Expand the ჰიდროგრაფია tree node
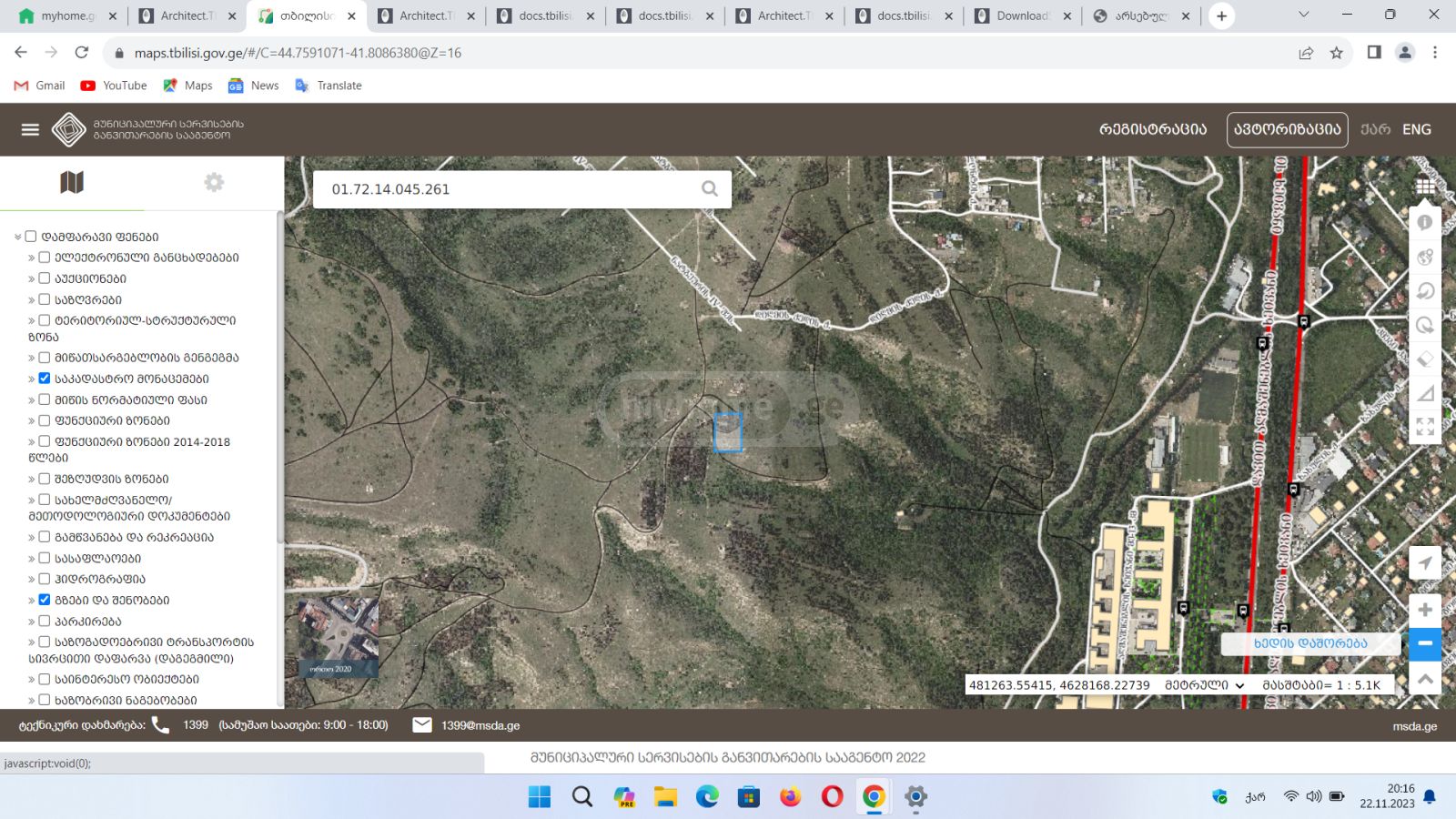 (x=31, y=579)
